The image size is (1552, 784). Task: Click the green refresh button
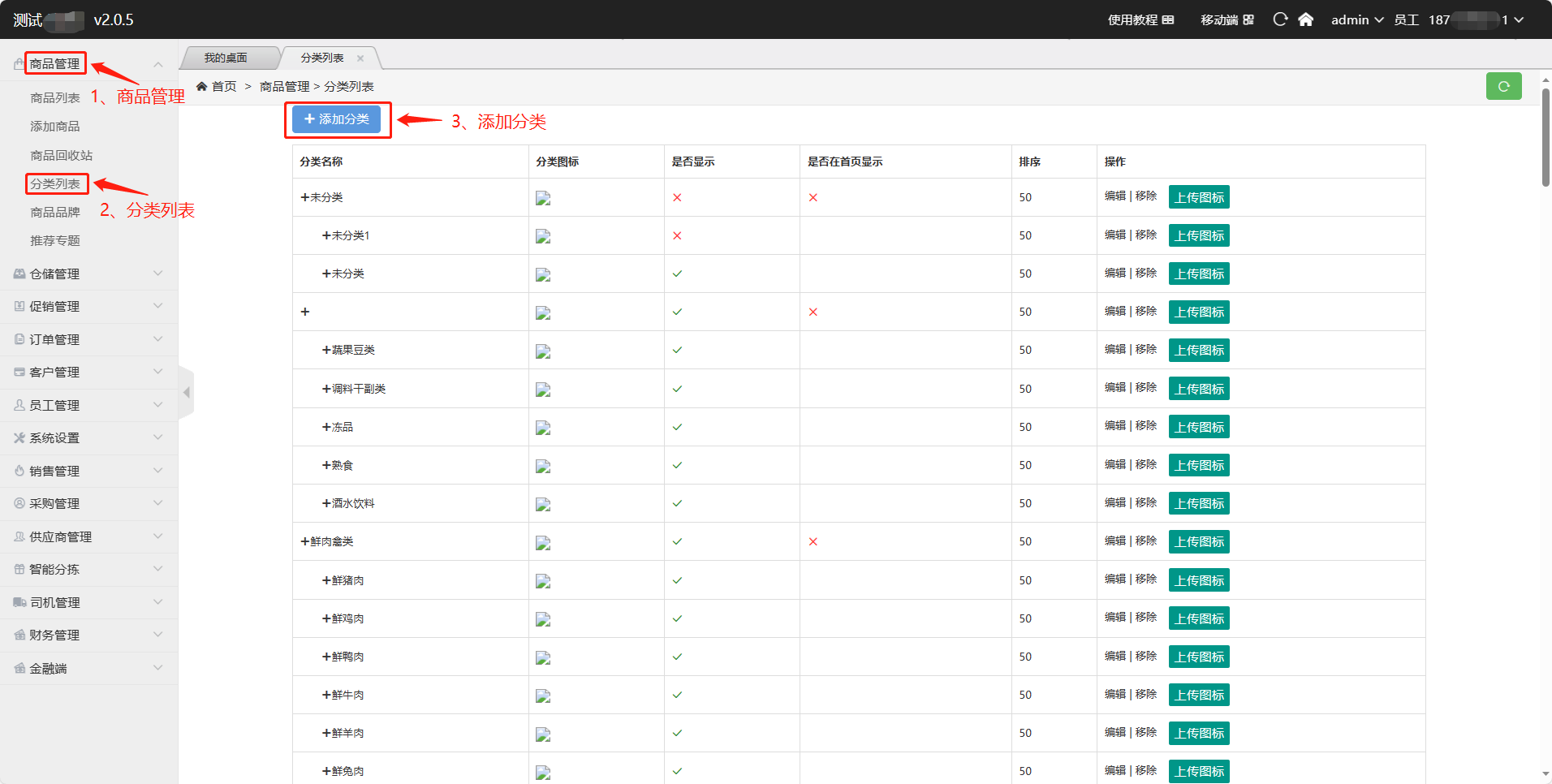click(x=1503, y=86)
